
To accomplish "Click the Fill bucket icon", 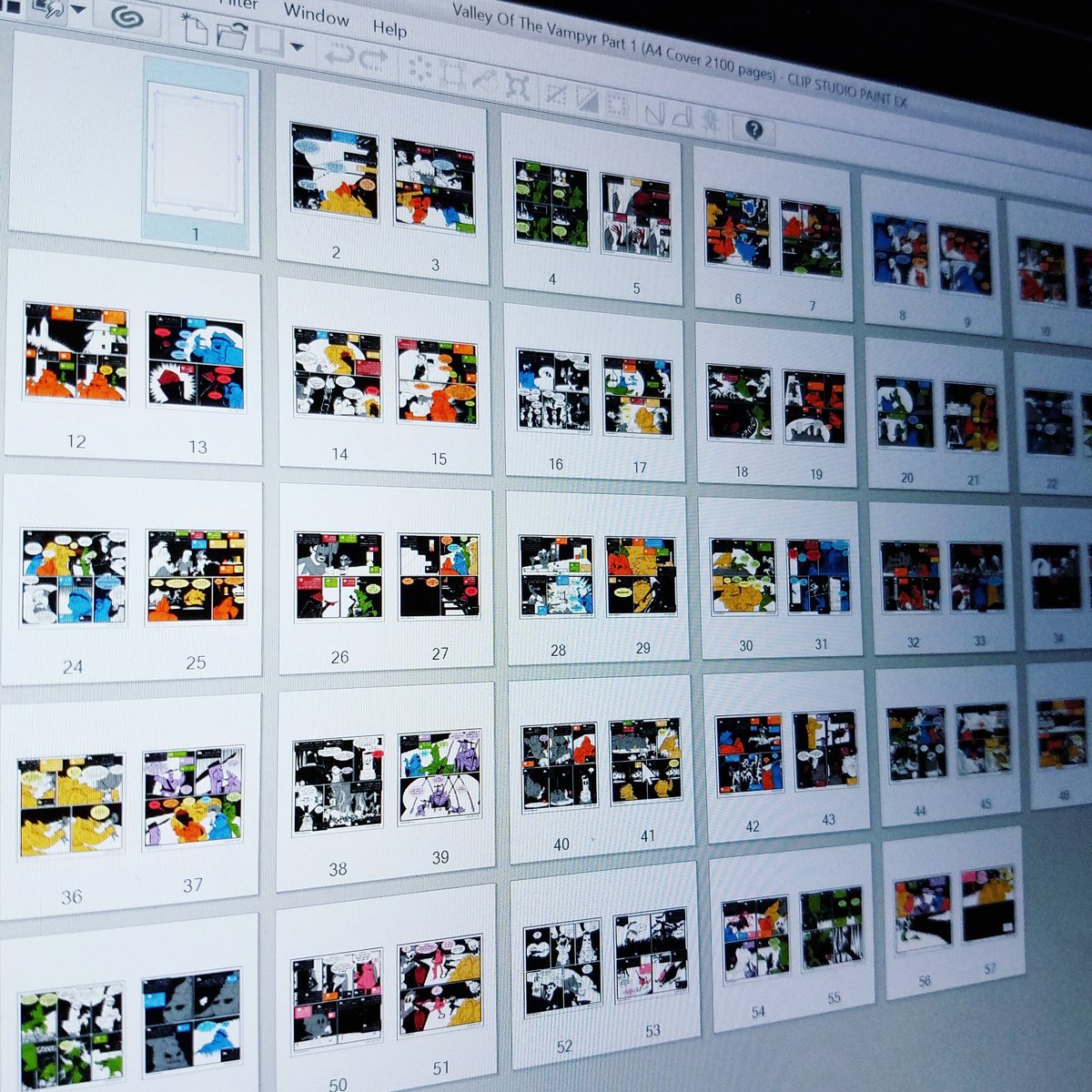I will [x=484, y=80].
